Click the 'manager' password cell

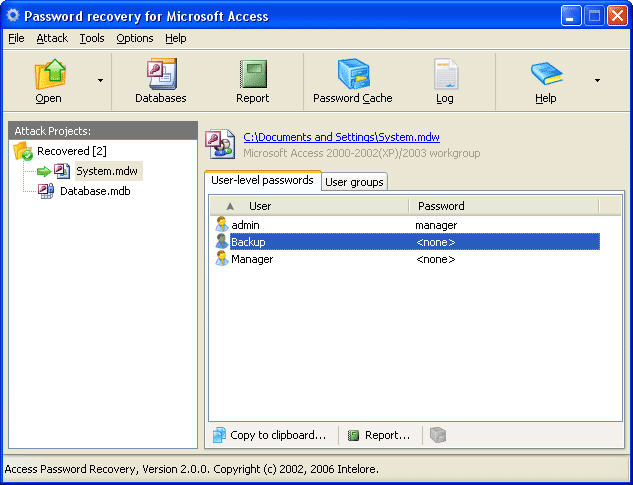(x=436, y=225)
